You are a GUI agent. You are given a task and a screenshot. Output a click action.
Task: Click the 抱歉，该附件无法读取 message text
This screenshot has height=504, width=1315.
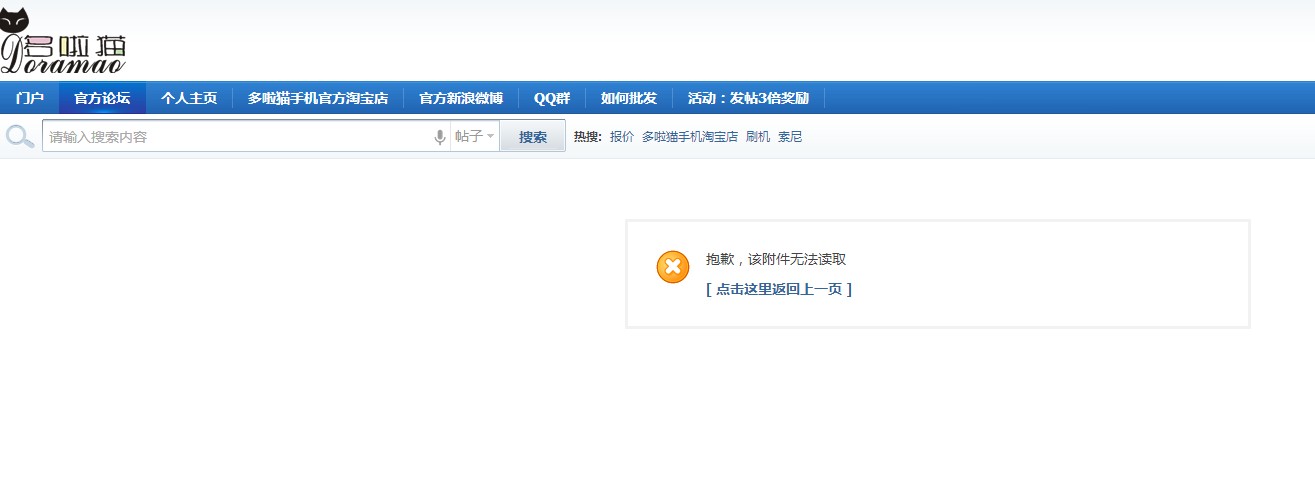[x=776, y=259]
